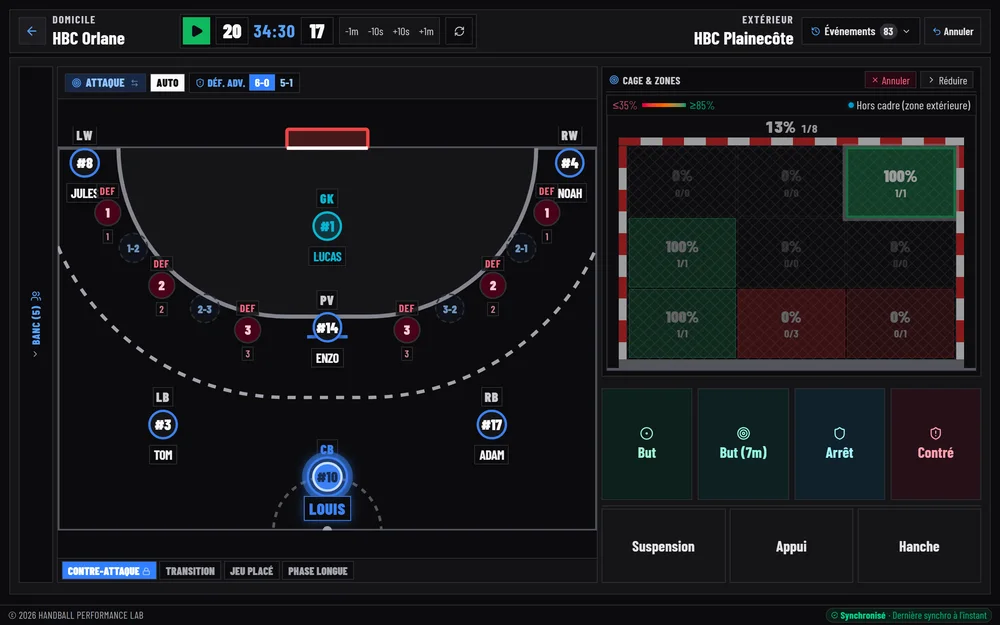Toggle the AUTO mode button

tap(167, 83)
